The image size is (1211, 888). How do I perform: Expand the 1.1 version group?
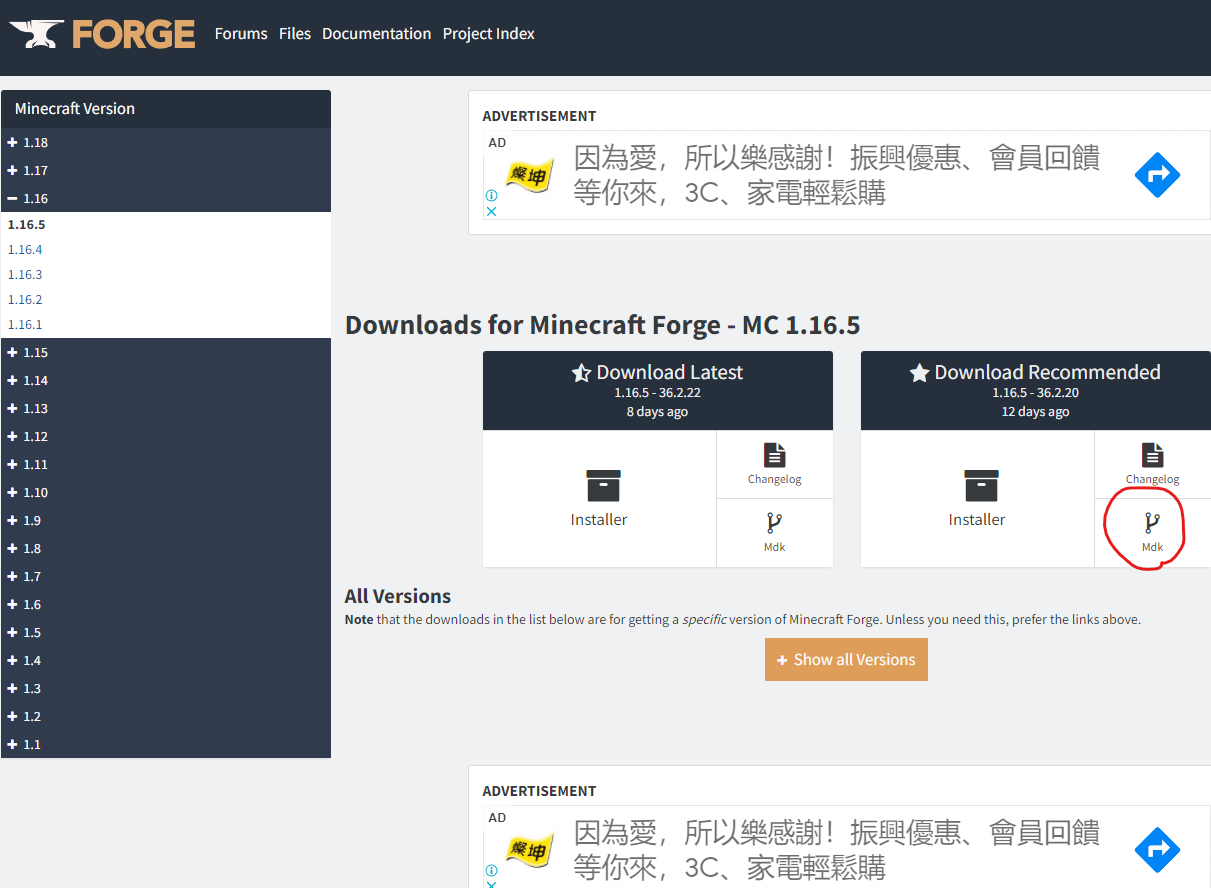click(x=166, y=744)
